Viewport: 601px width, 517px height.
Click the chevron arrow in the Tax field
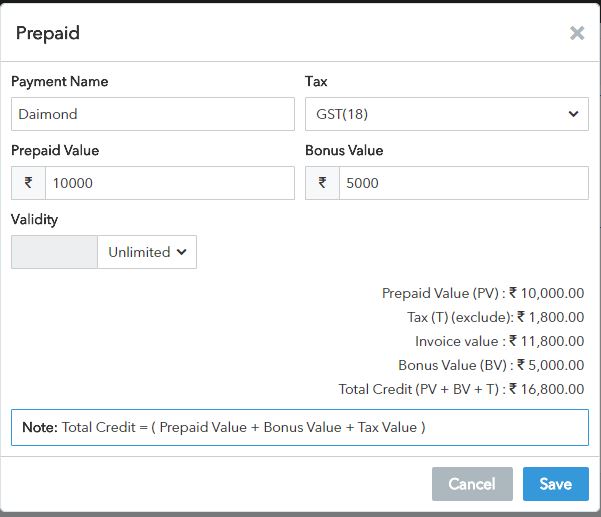point(573,114)
